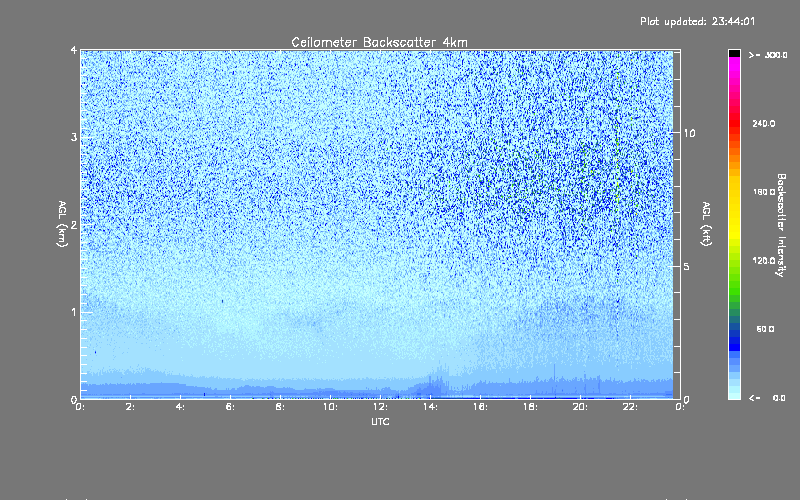Click the "AGL (km)" left axis label
Viewport: 800px width, 500px height.
click(62, 224)
